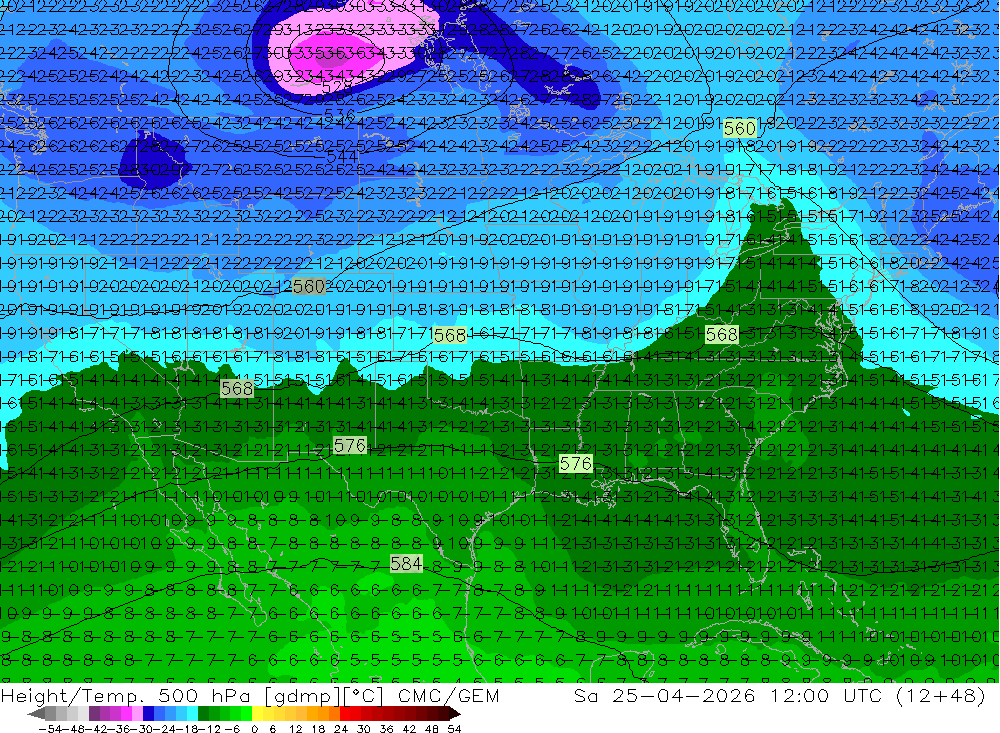Click the "500 hPa" level text
Screen dimensions: 1000x733
click(202, 696)
